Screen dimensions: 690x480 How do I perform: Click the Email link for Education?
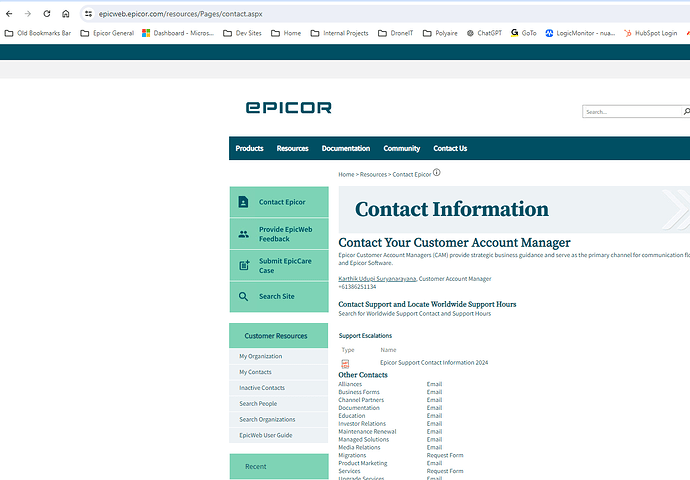434,416
